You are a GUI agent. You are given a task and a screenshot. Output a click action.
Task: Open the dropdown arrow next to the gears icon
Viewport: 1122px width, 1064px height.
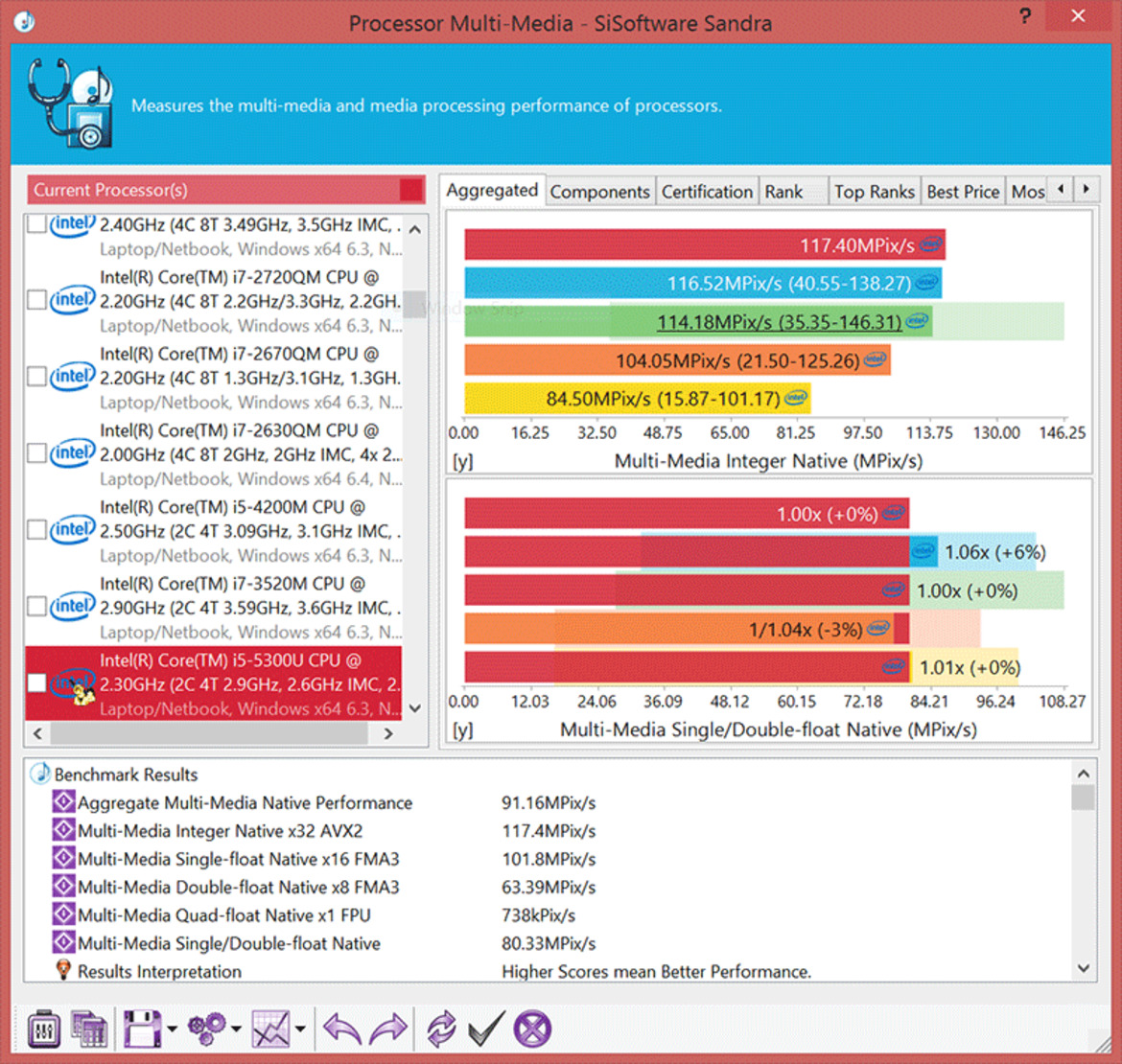[x=236, y=1029]
